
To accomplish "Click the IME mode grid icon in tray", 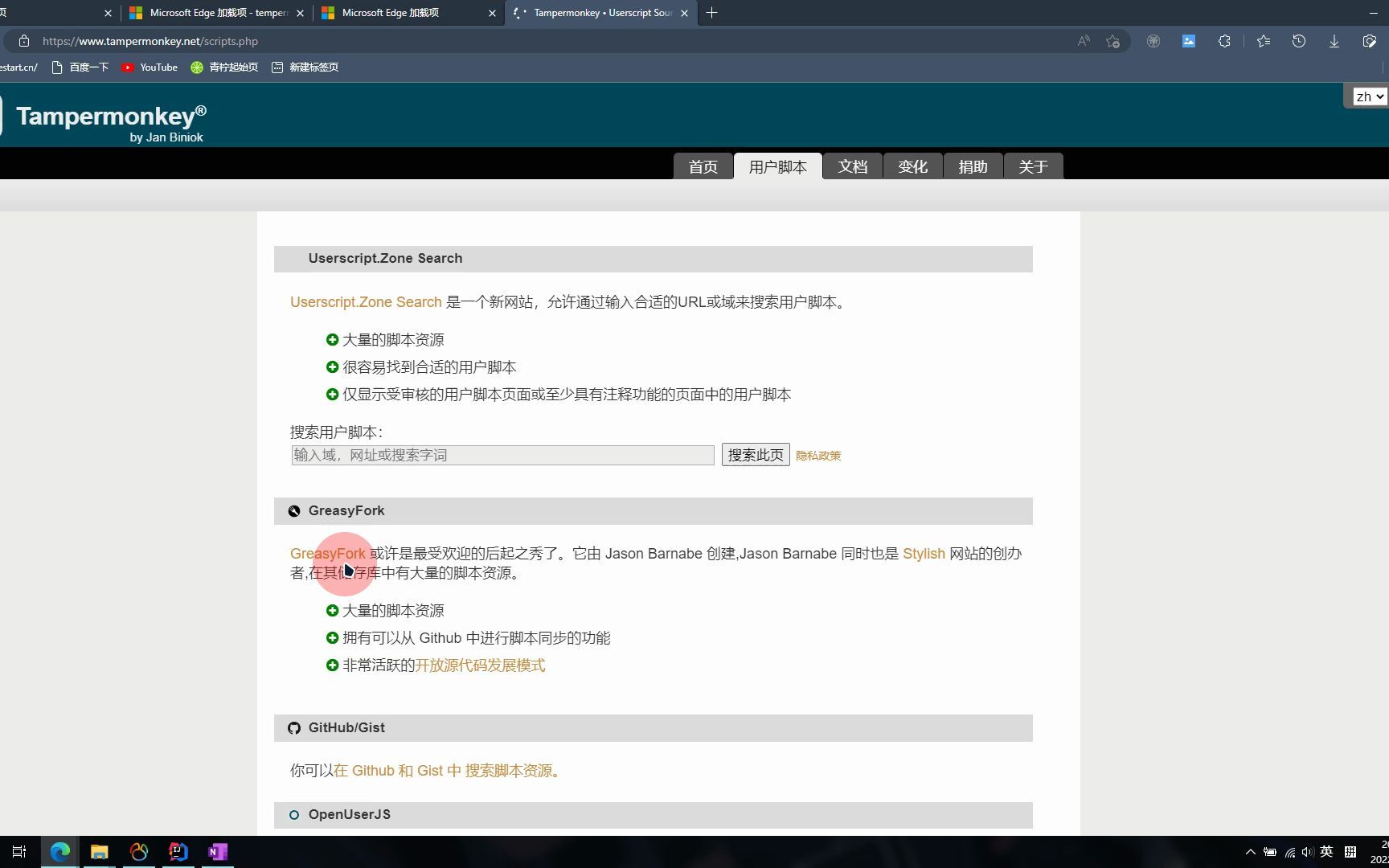I will [1350, 851].
